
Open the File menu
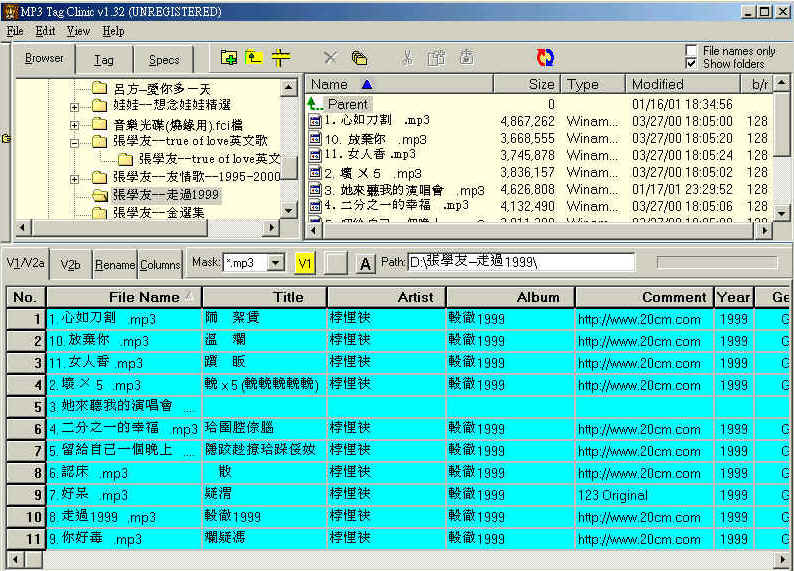coord(15,31)
